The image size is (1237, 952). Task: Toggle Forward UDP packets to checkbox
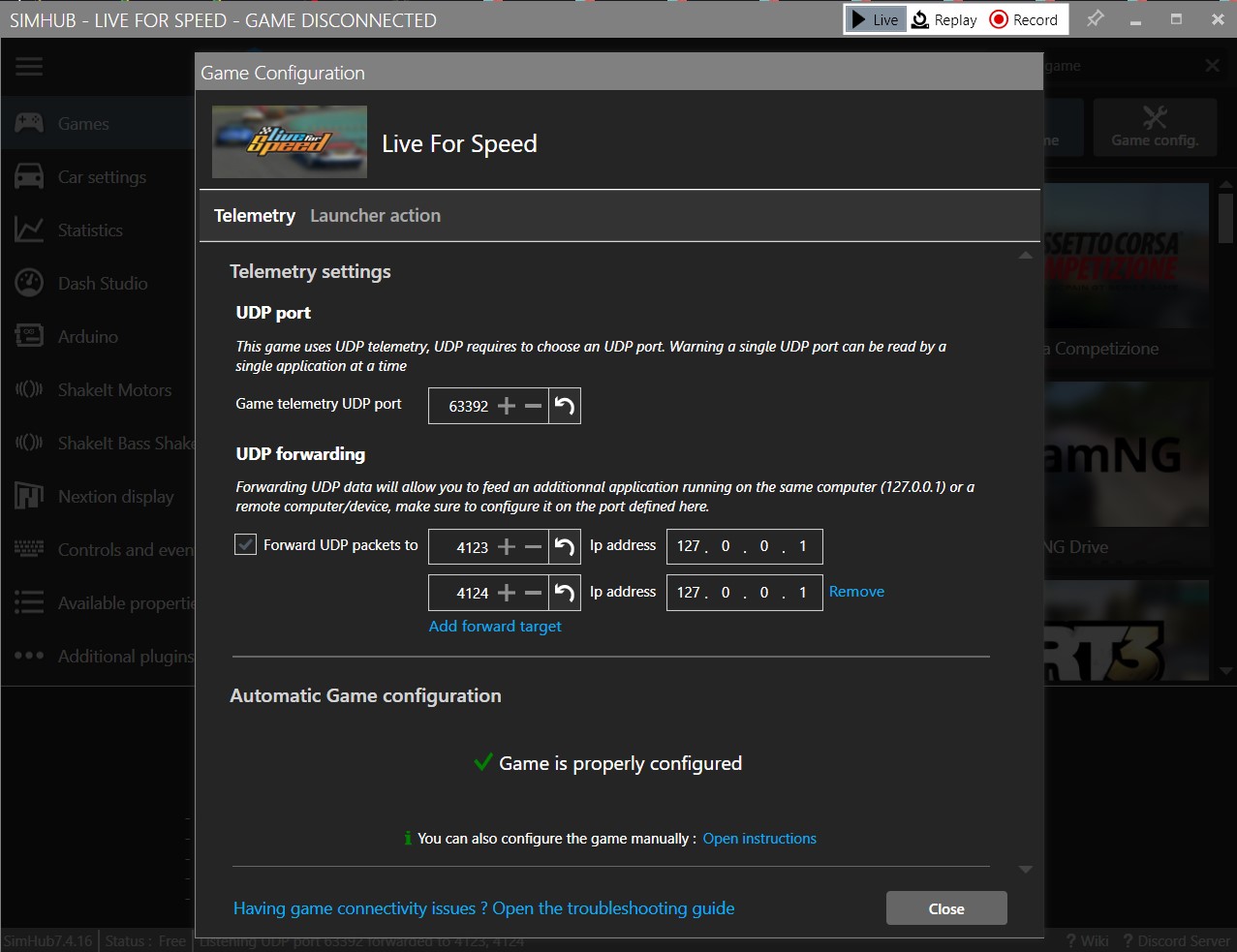pos(246,544)
